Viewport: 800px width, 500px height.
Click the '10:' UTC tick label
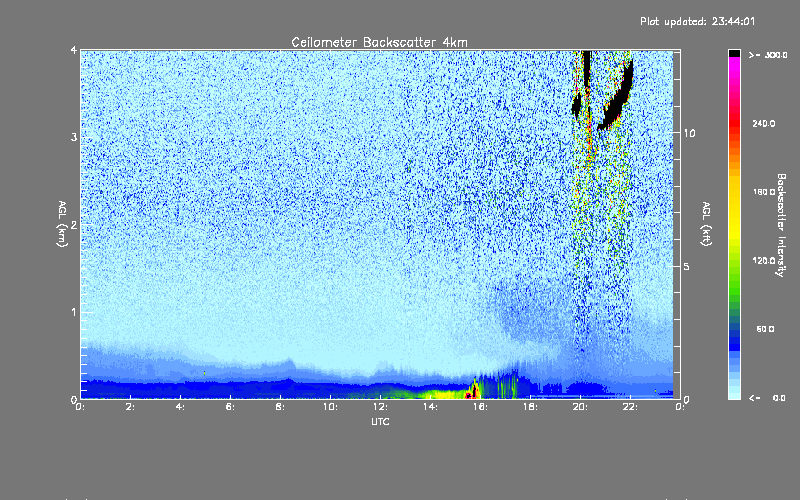tap(331, 407)
